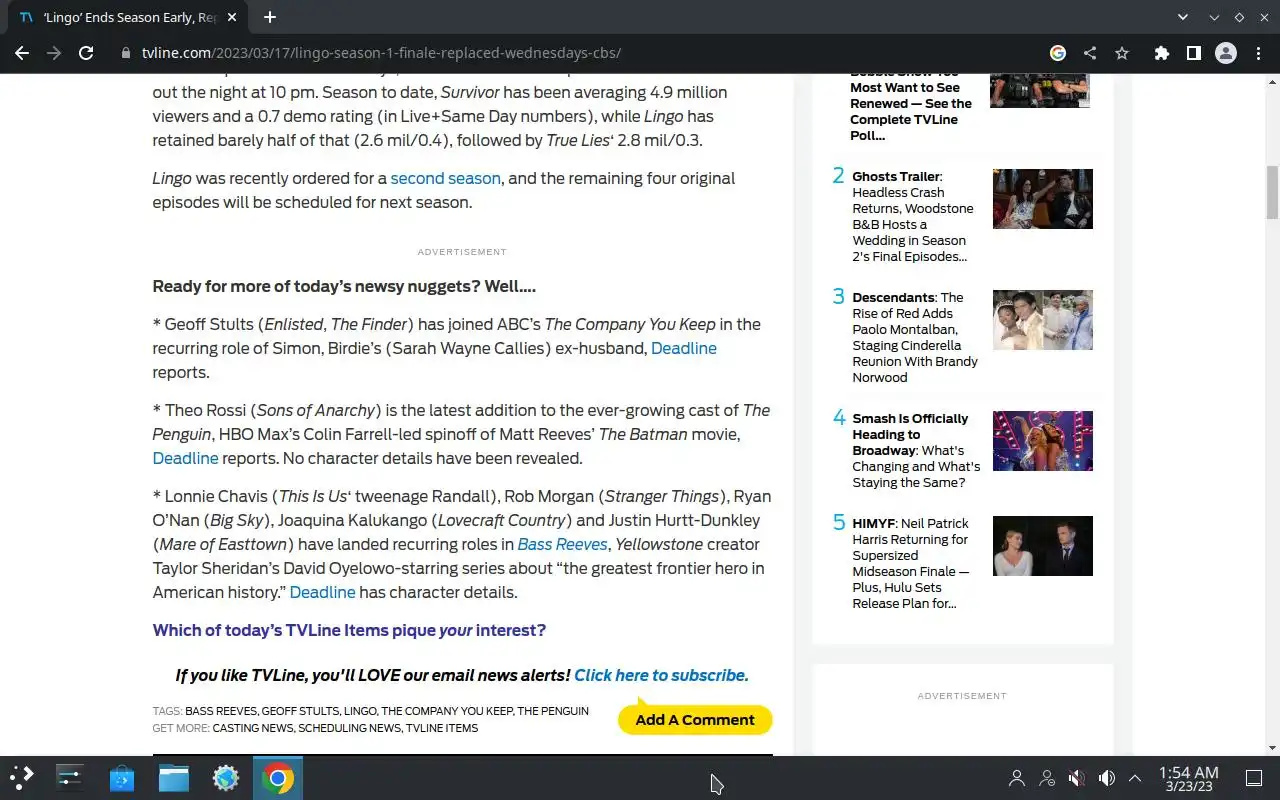Open Deadline link about Theo Rossi
The height and width of the screenshot is (800, 1280).
pyautogui.click(x=185, y=458)
